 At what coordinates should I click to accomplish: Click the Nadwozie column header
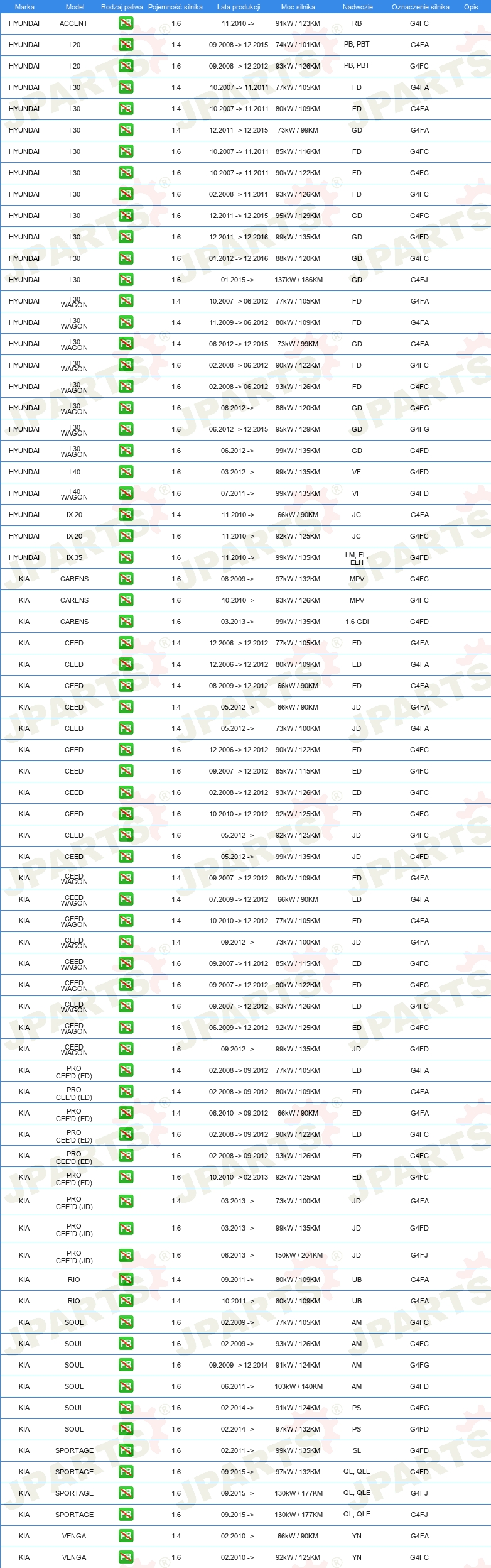coord(358,7)
